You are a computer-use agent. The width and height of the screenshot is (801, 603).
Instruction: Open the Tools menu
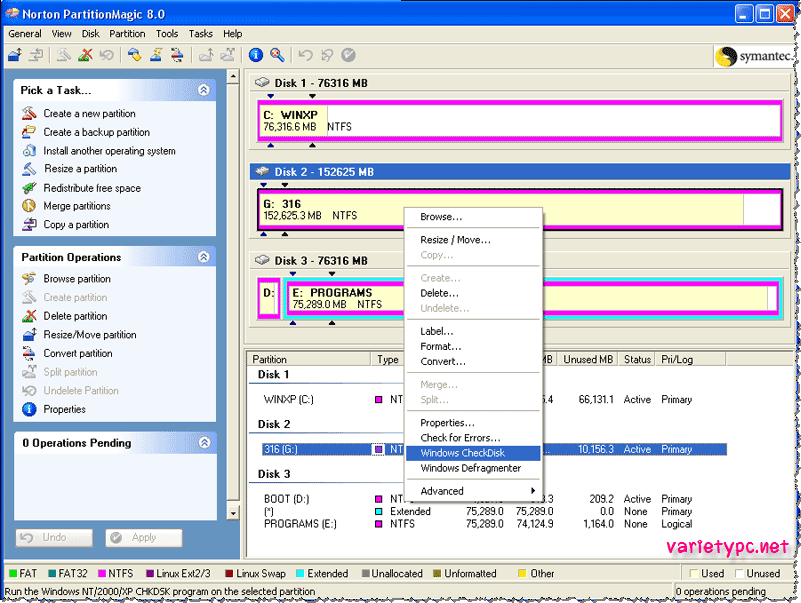point(167,34)
